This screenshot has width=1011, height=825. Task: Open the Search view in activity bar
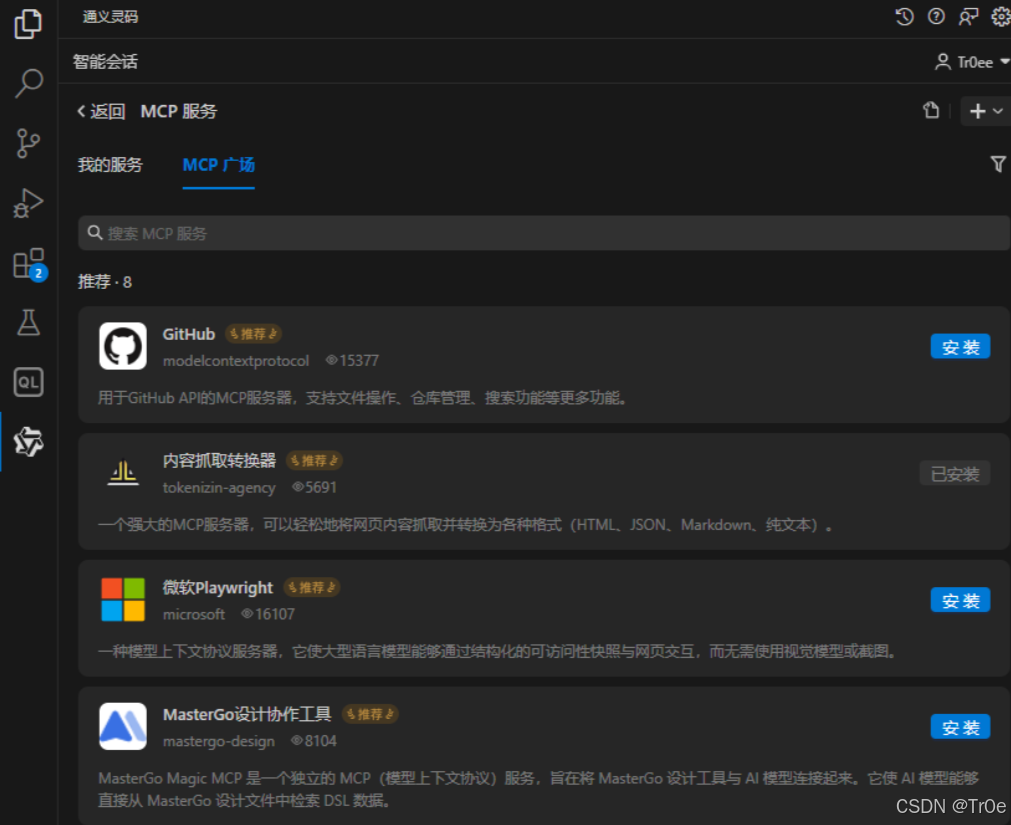(28, 82)
